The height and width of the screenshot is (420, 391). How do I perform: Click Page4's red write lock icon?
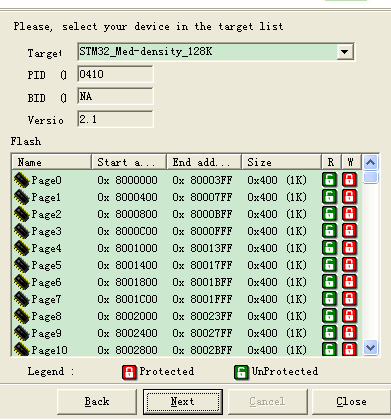(349, 248)
